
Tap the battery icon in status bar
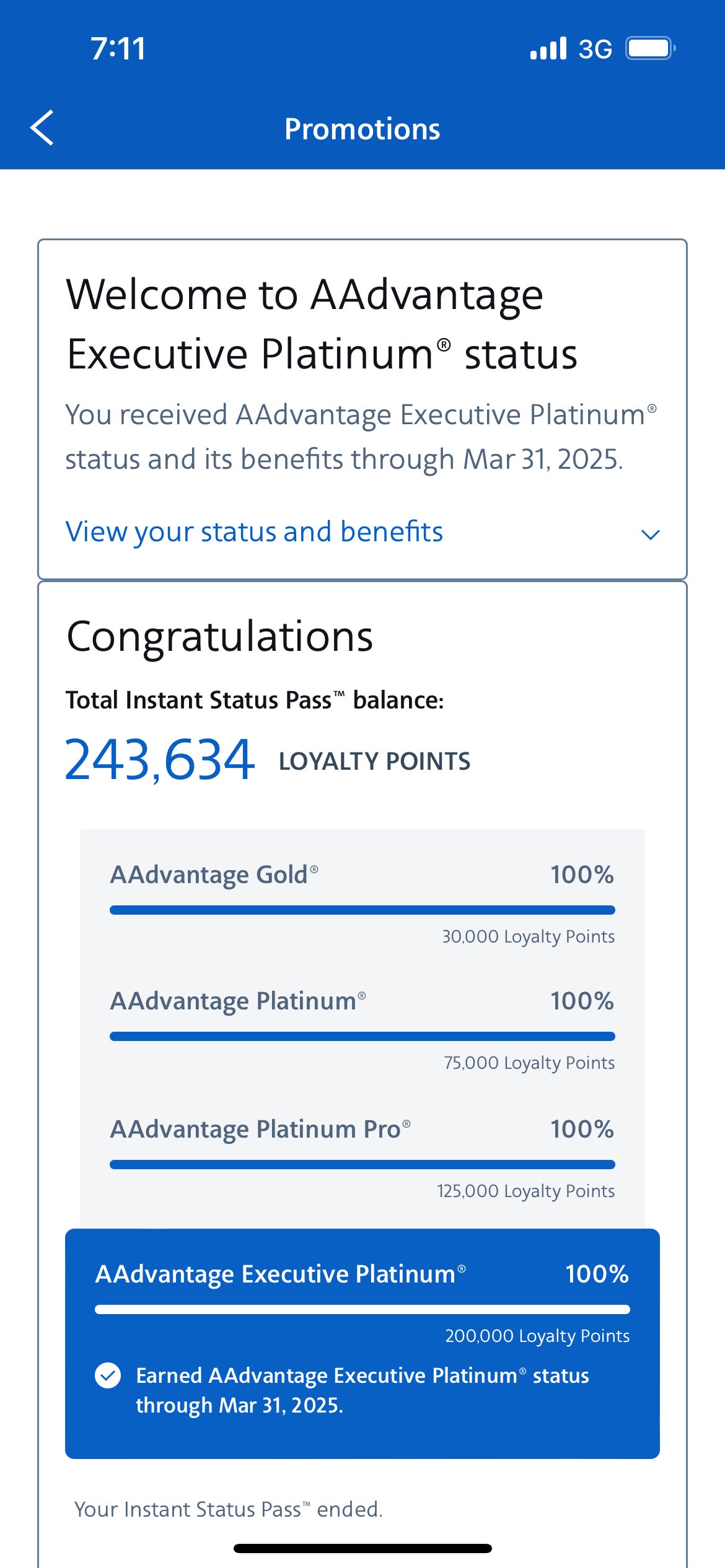(649, 48)
